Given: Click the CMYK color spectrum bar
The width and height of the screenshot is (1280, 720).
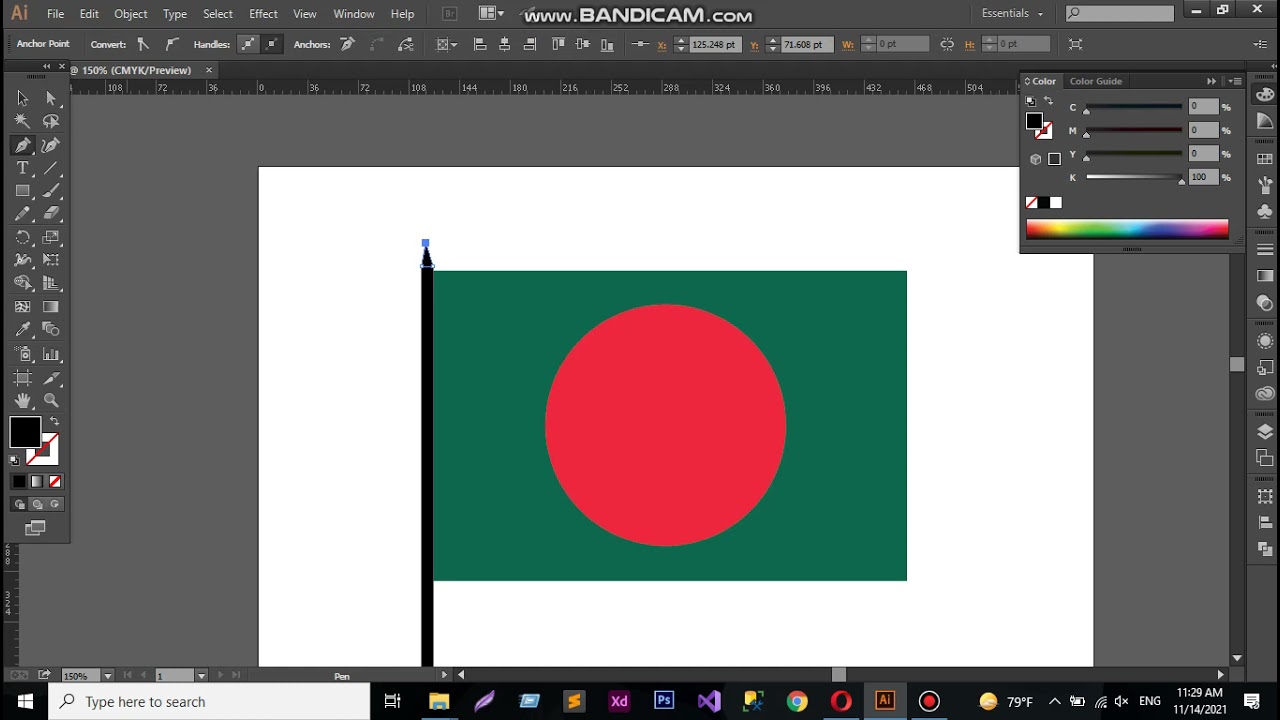Looking at the screenshot, I should [x=1127, y=229].
